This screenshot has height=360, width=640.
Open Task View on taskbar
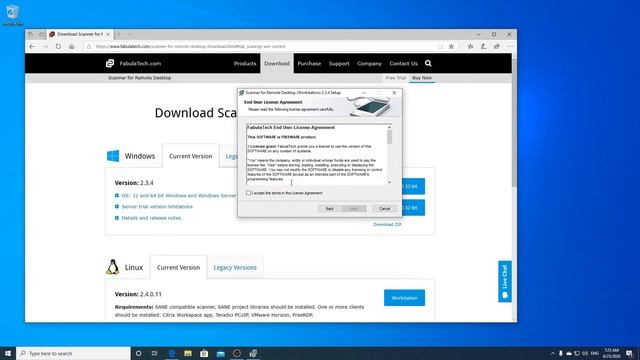[154, 353]
